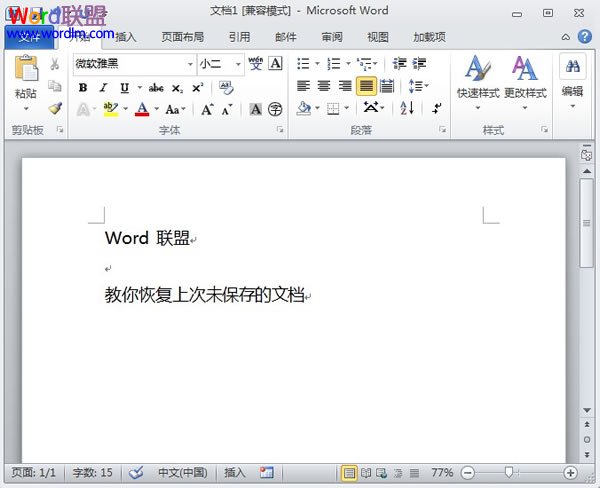The image size is (600, 488).
Task: Align text right
Action: (345, 86)
